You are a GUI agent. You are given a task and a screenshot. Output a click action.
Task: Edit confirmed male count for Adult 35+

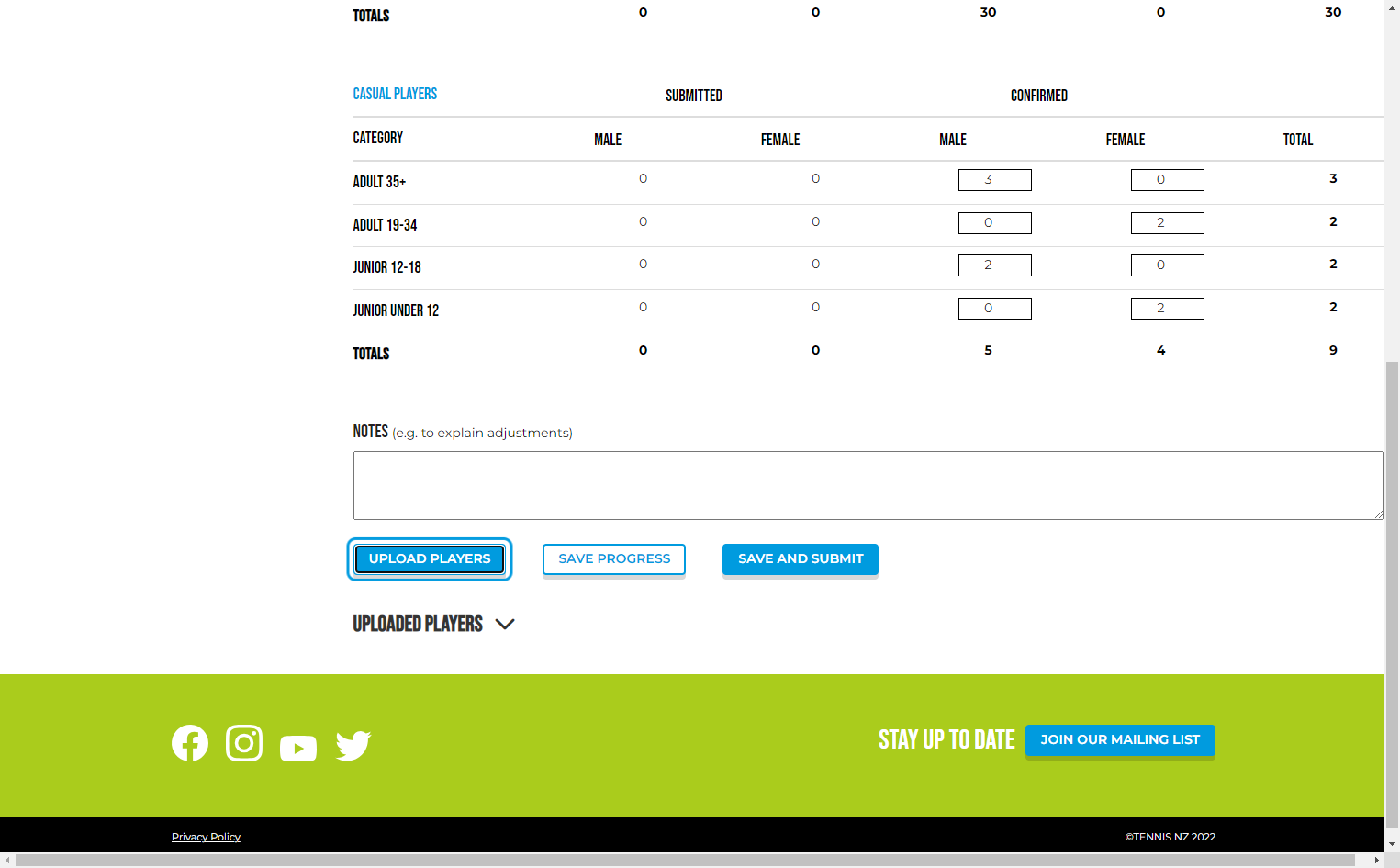[x=995, y=180]
